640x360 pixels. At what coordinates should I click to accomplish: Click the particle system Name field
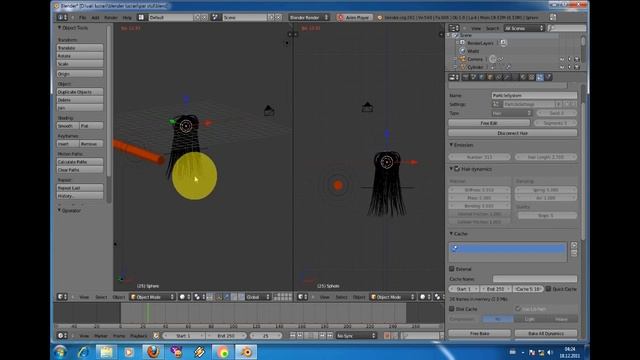point(534,95)
